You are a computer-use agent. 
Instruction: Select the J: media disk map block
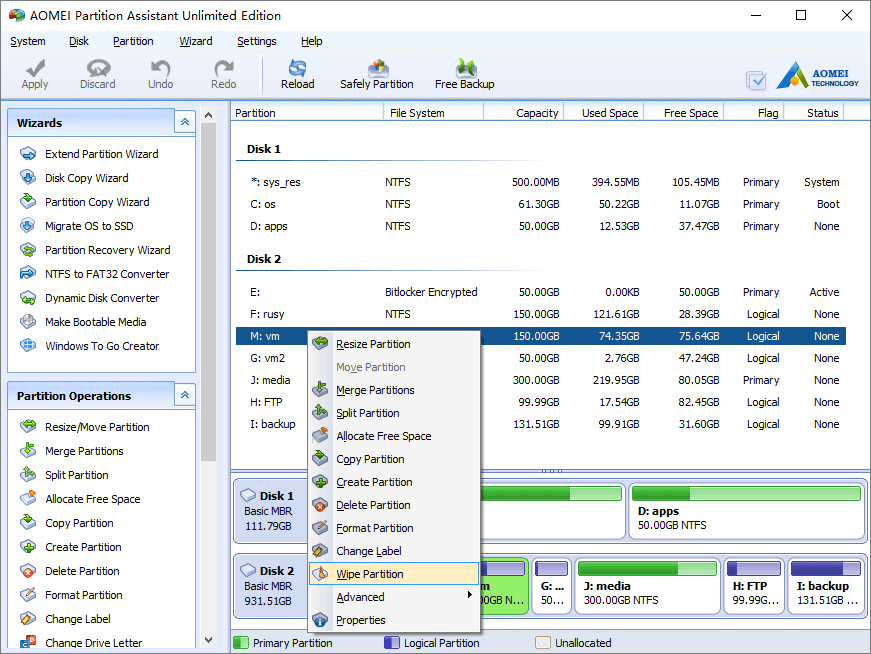point(647,586)
